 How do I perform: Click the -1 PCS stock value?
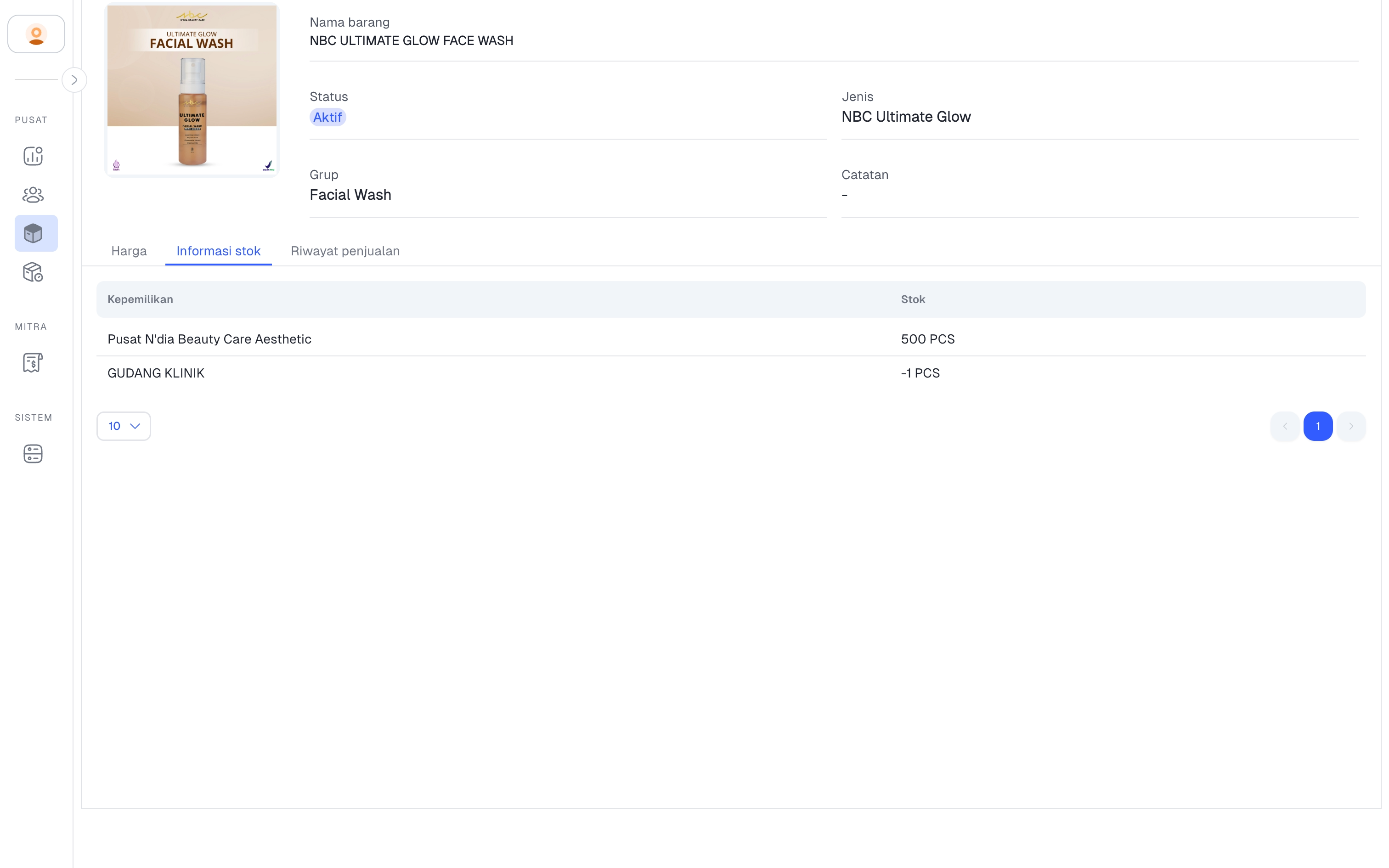pyautogui.click(x=920, y=373)
